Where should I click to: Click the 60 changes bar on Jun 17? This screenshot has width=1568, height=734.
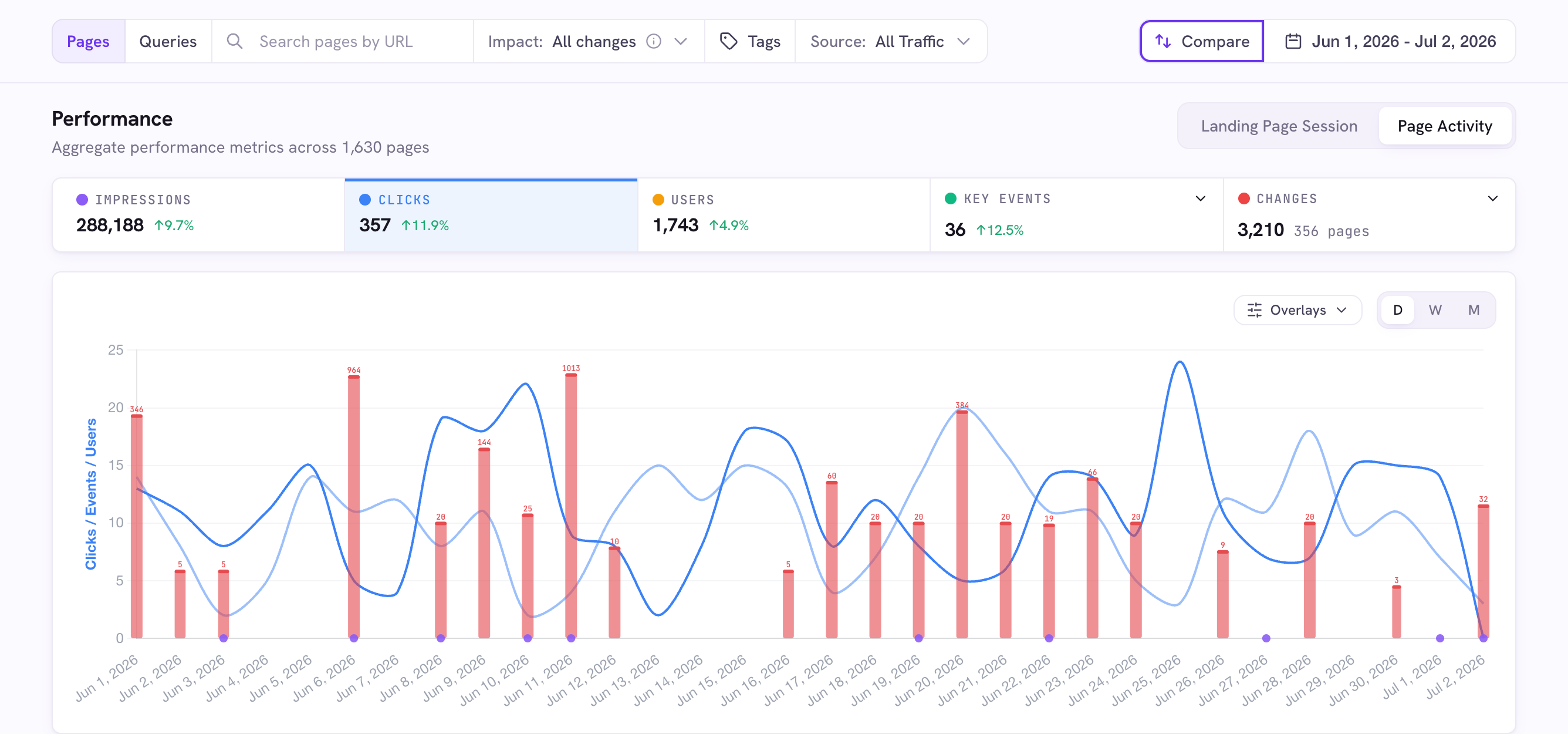832,560
